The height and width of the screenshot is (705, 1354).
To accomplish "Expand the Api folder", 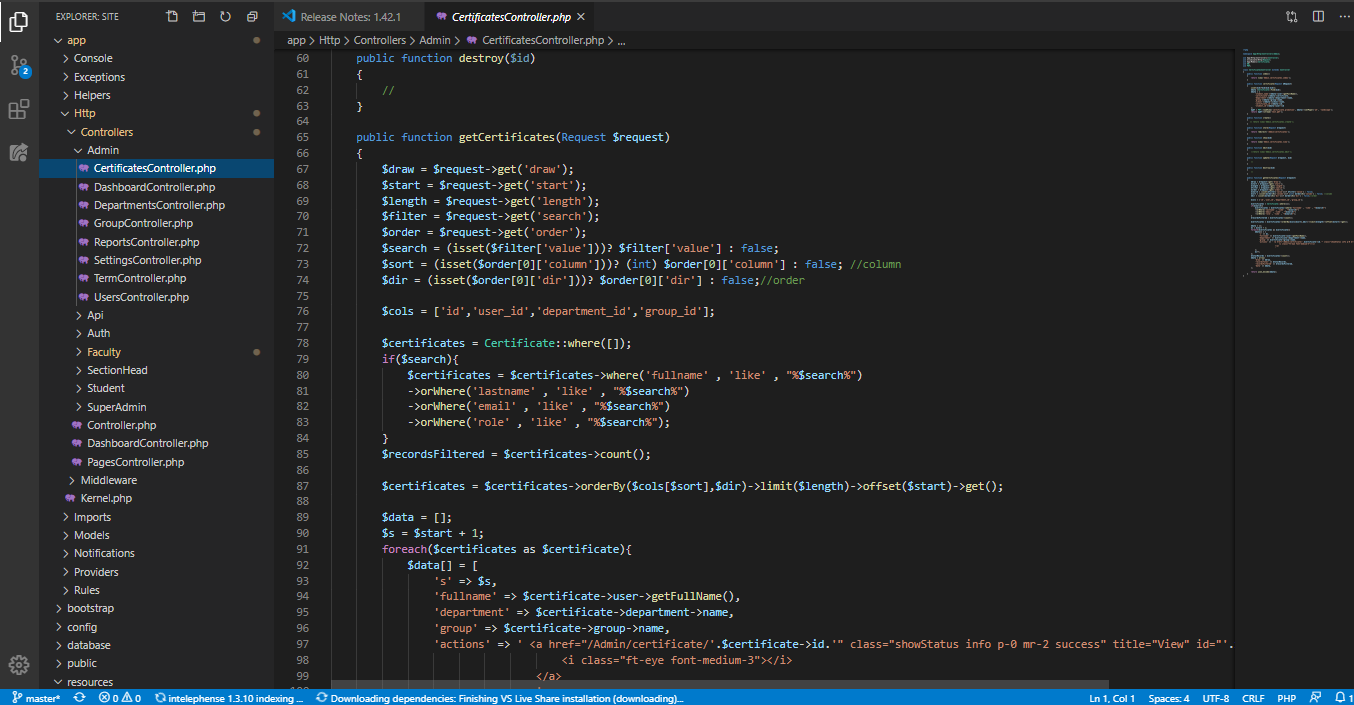I will pyautogui.click(x=156, y=315).
